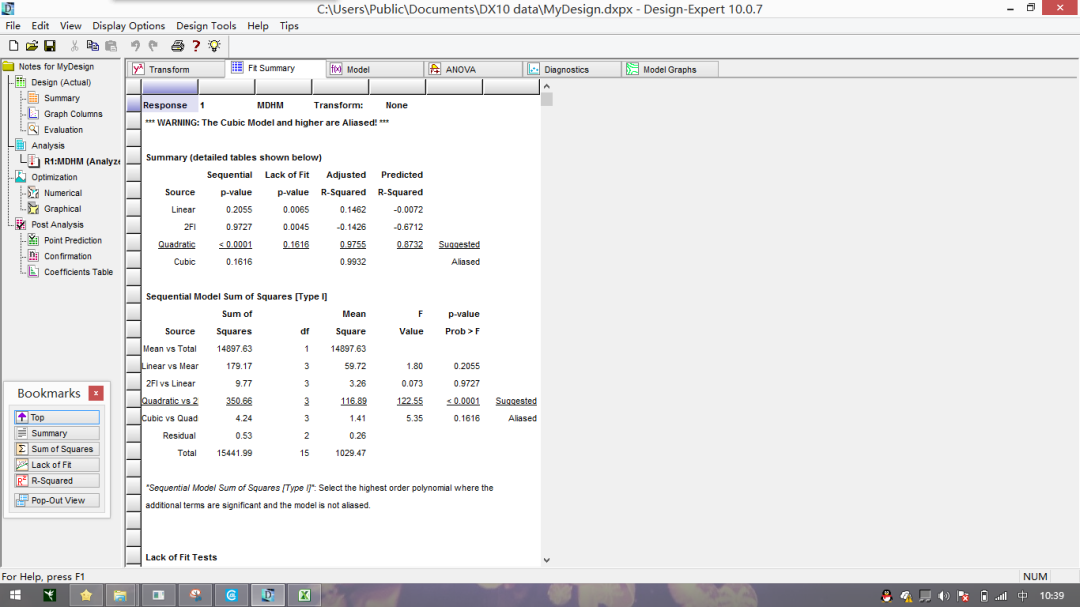
Task: Click the Paste toolbar icon
Action: tap(111, 45)
